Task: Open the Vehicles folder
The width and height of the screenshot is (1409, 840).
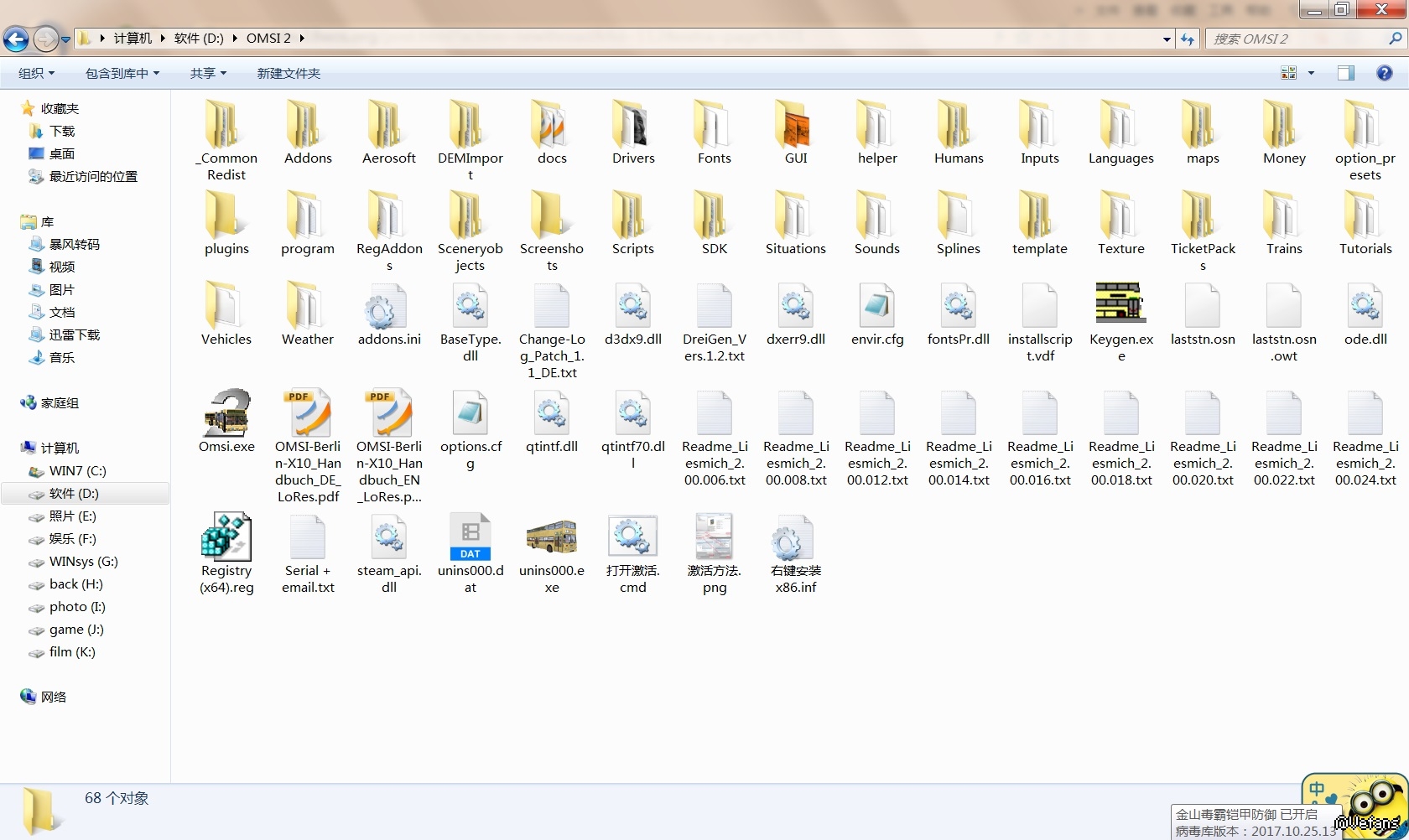Action: [226, 306]
